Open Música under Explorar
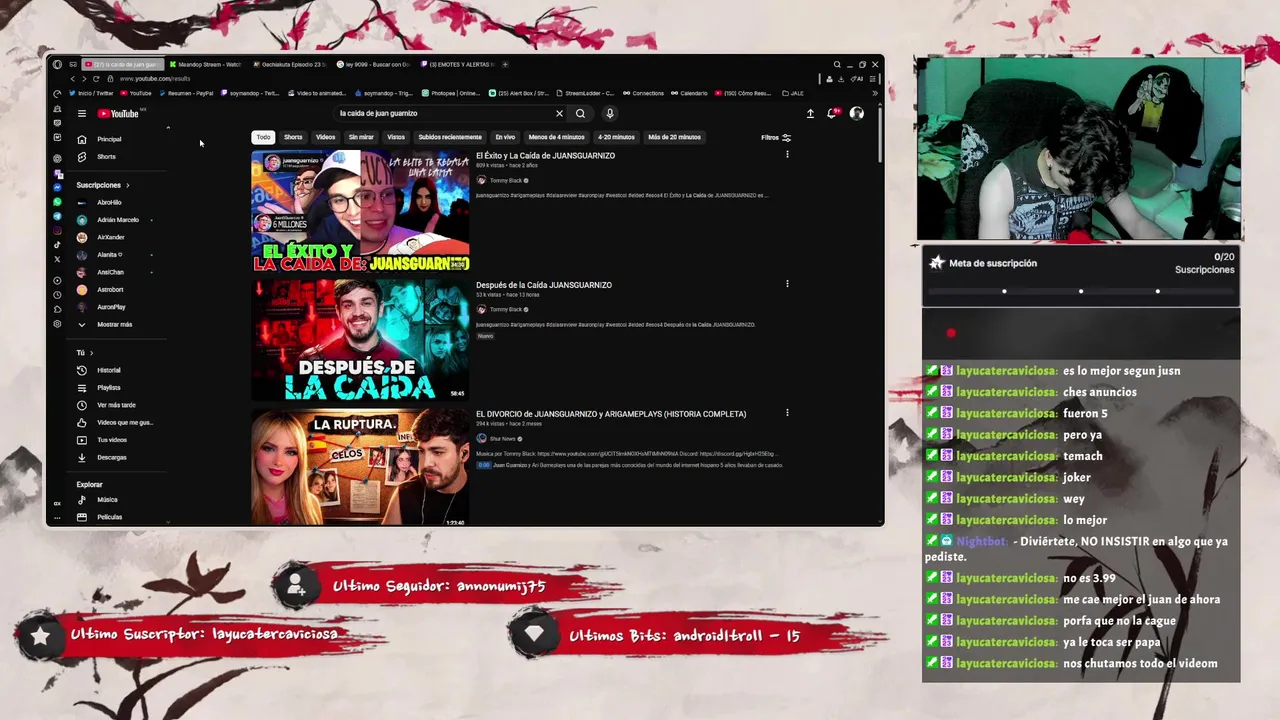 107,500
